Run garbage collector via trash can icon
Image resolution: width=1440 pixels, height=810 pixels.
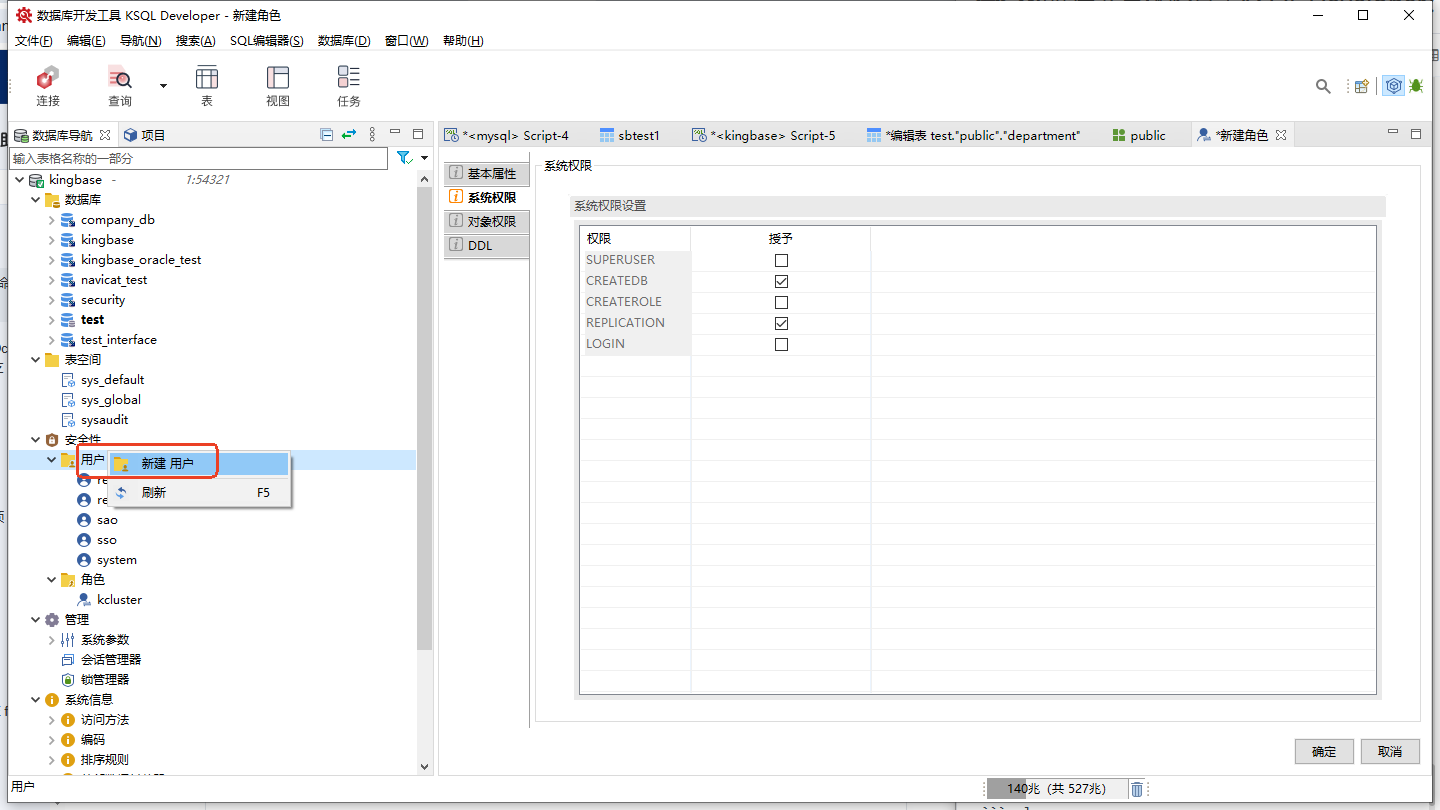[x=1137, y=790]
